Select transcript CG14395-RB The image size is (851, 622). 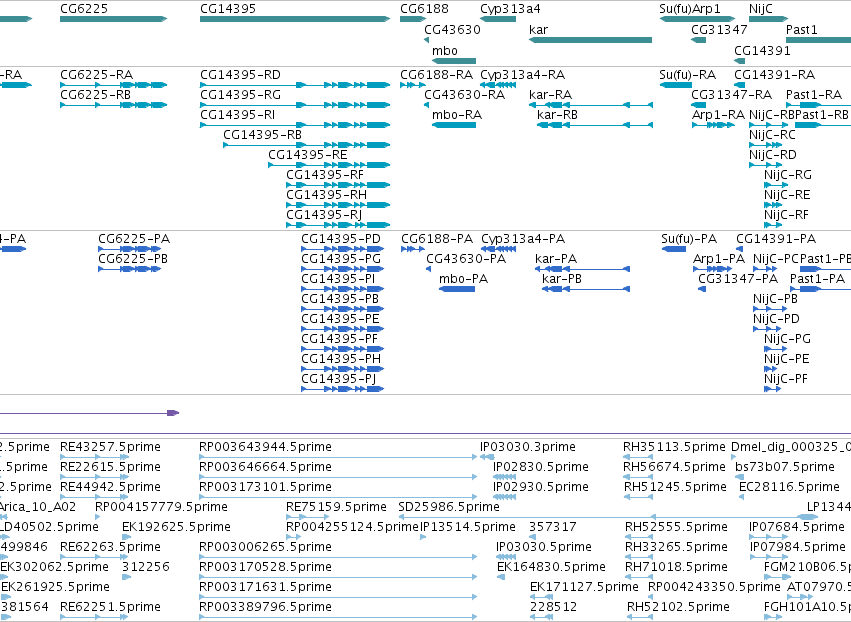263,135
